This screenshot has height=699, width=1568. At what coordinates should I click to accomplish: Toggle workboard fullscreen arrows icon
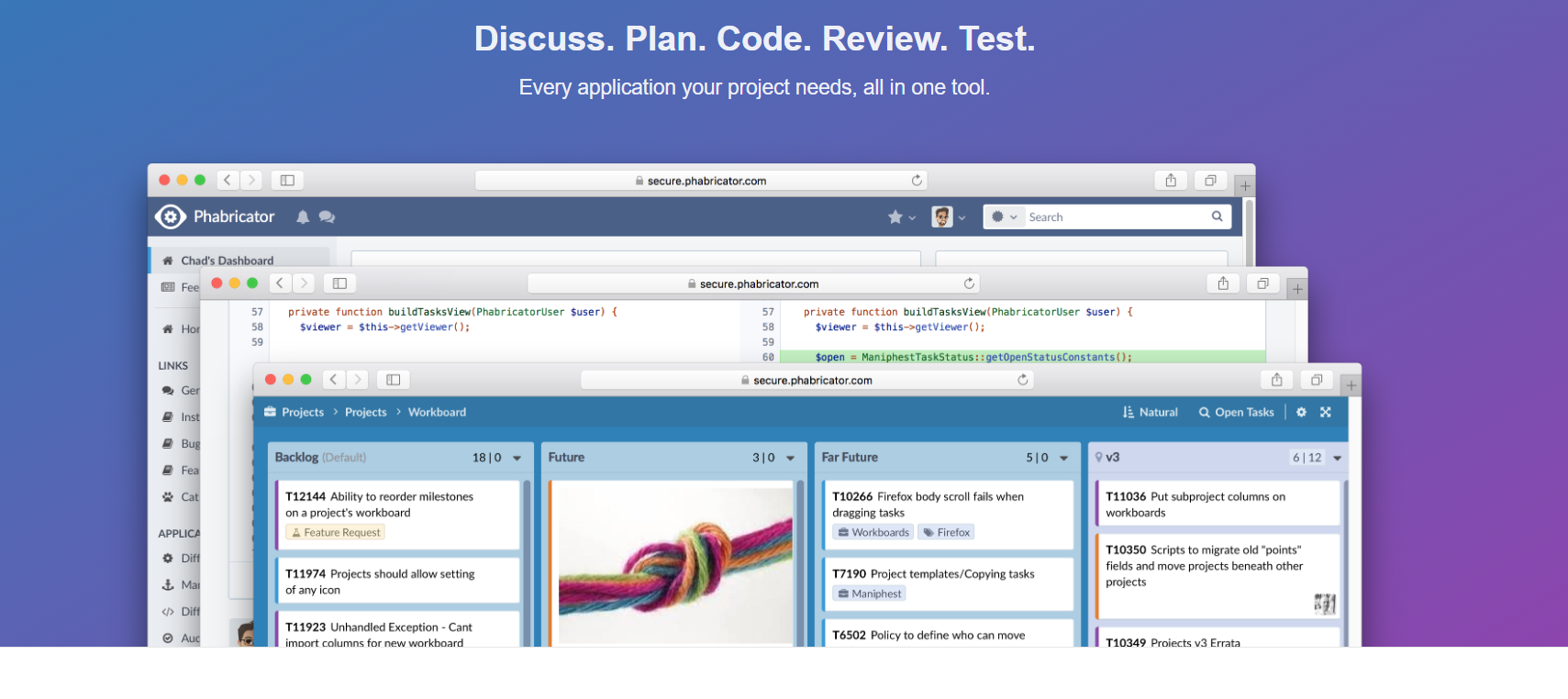[1326, 413]
